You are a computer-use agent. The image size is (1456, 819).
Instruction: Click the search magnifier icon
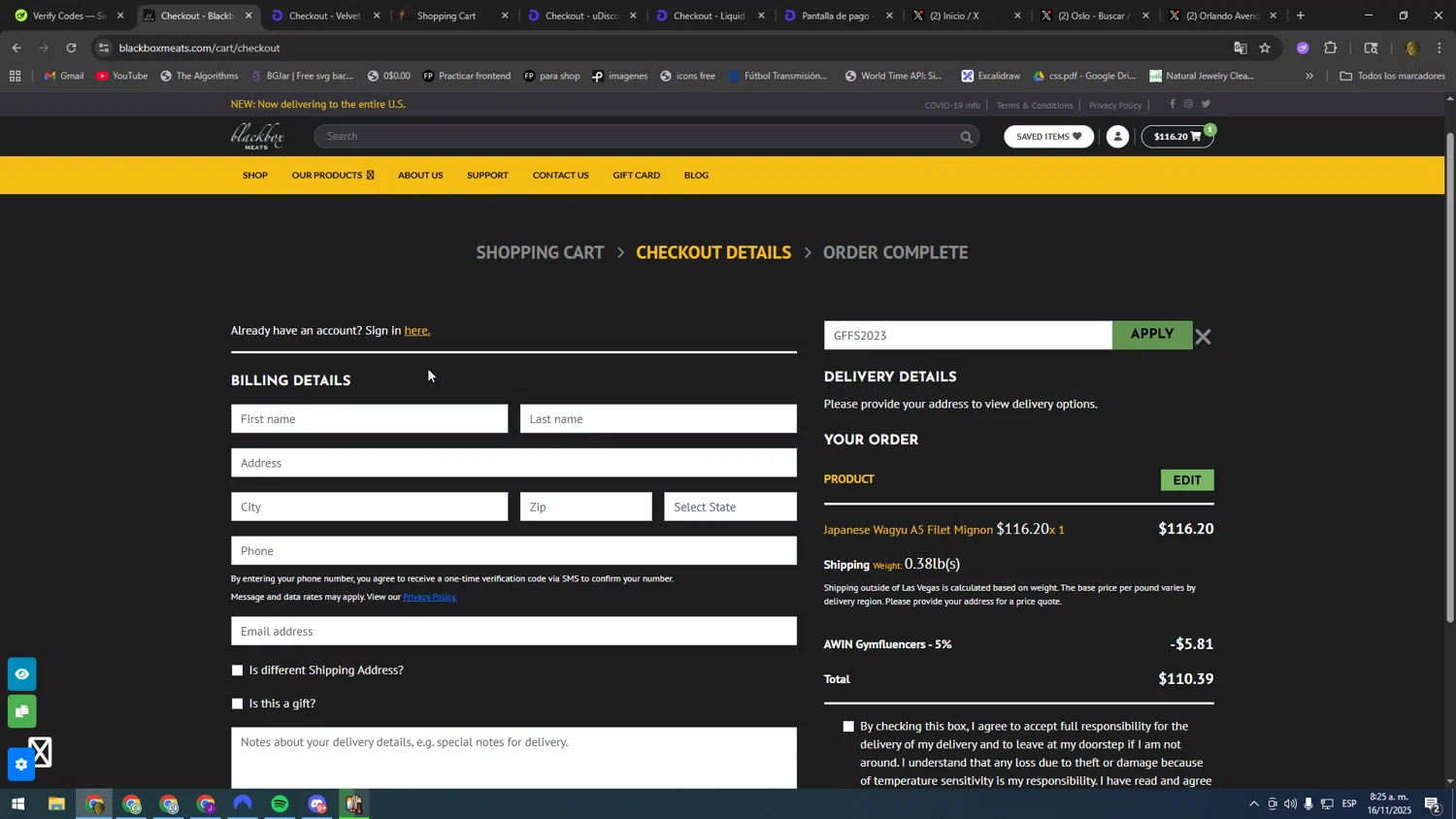[x=966, y=137]
